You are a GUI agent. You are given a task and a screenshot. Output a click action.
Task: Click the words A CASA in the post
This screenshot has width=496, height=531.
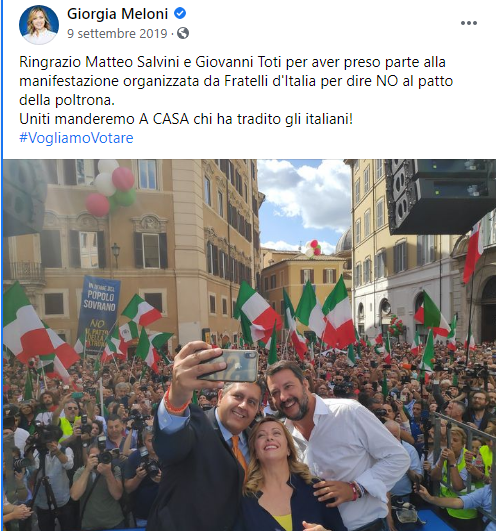click(x=164, y=119)
